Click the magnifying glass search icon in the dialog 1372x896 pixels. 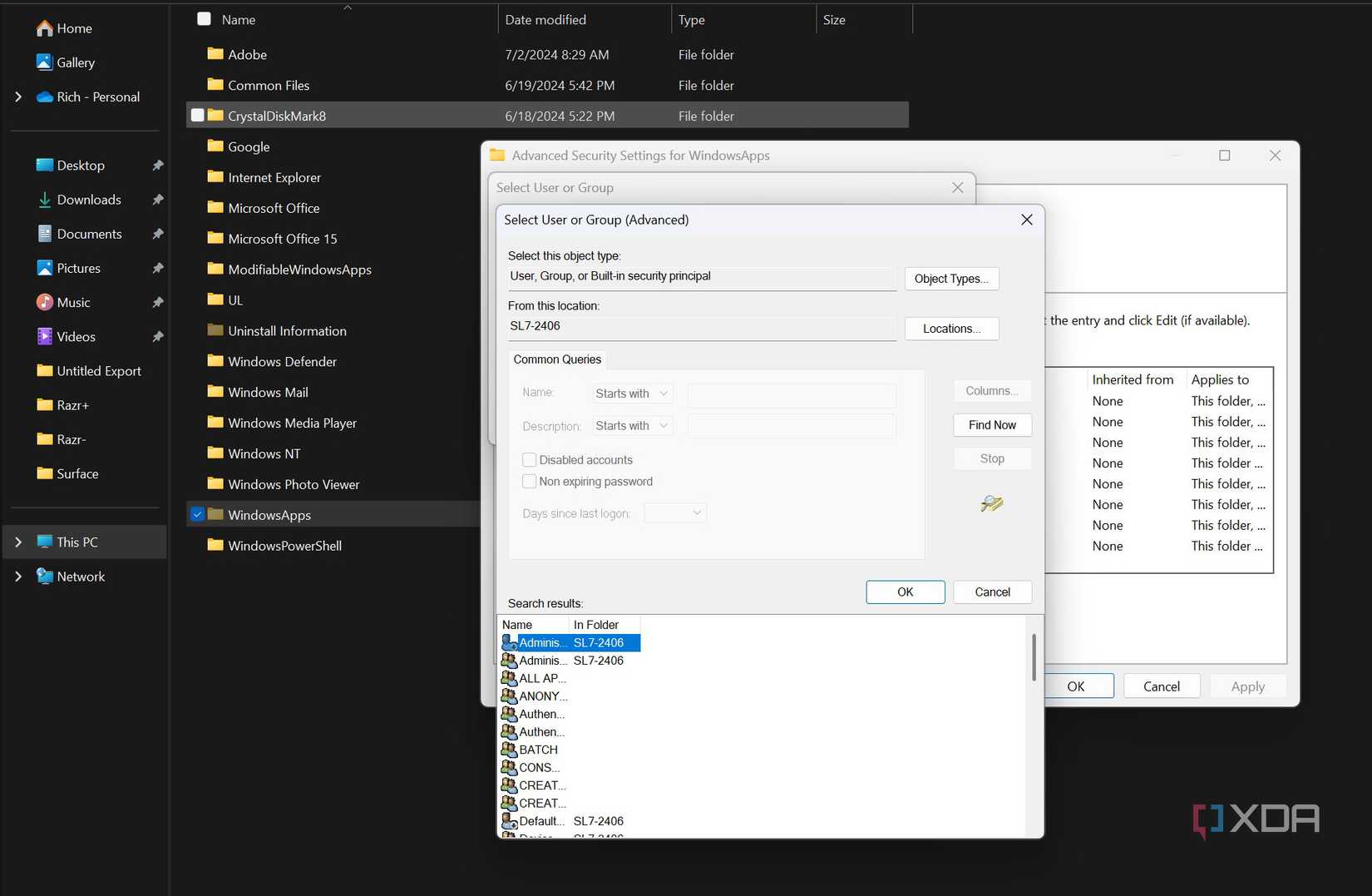[x=991, y=503]
